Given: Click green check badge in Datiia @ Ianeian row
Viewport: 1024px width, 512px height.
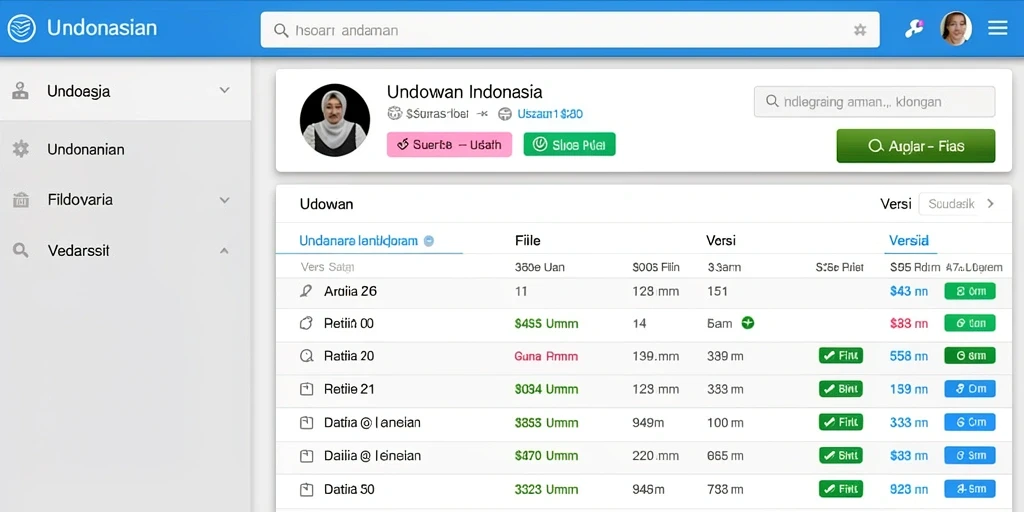Looking at the screenshot, I should point(840,423).
